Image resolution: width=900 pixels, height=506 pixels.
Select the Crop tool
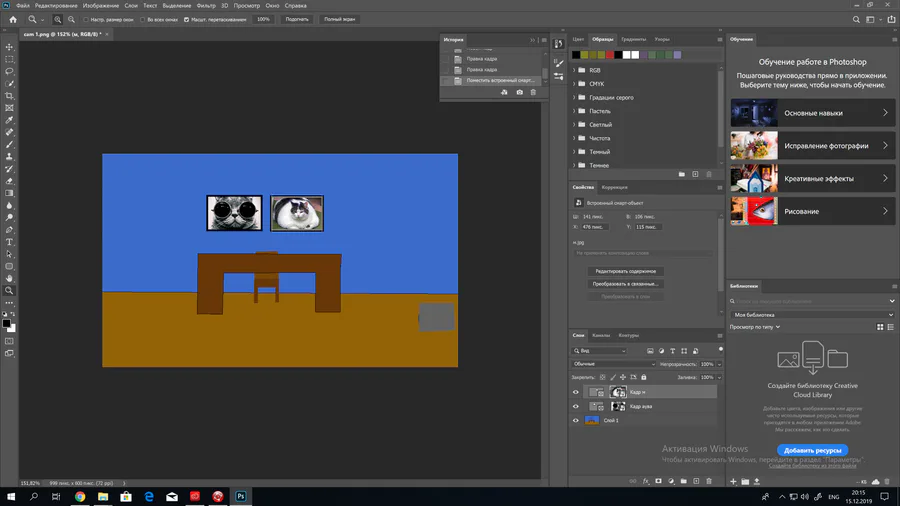9,96
